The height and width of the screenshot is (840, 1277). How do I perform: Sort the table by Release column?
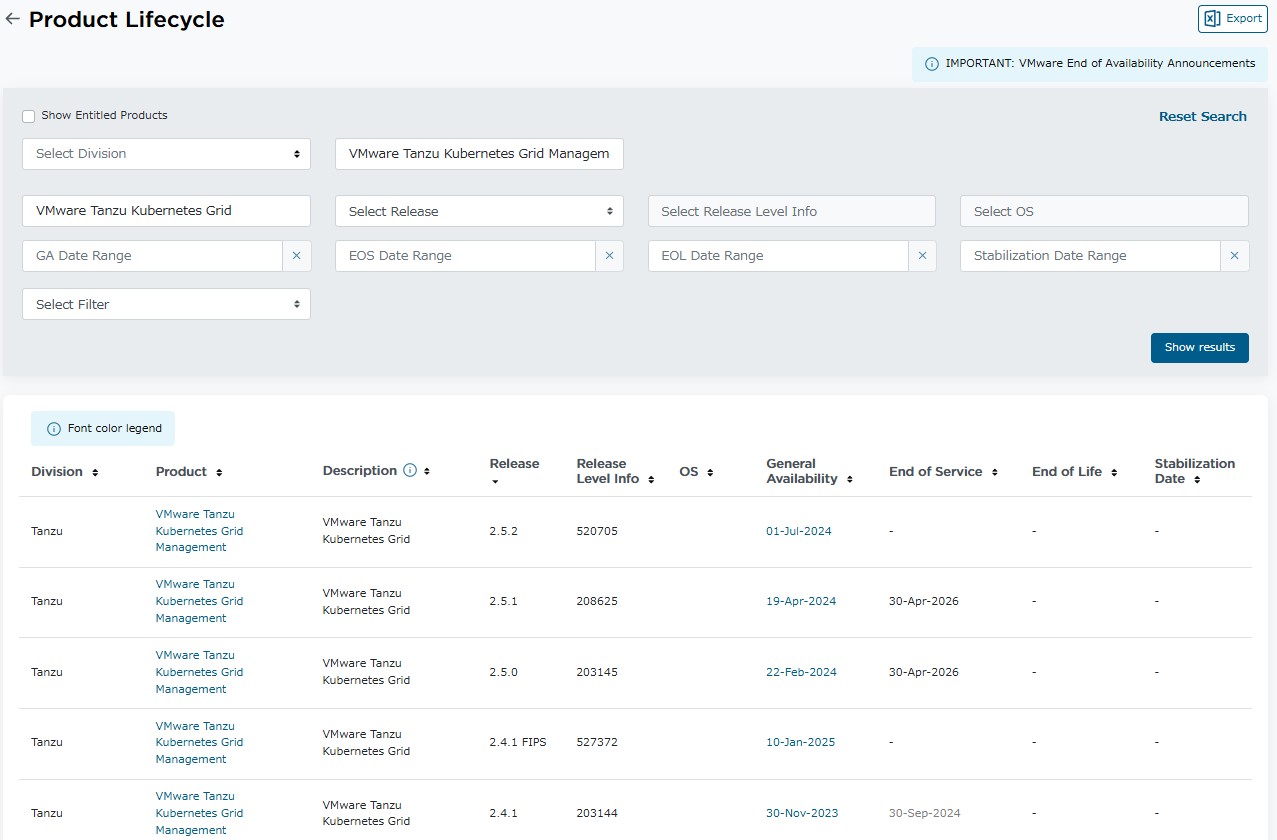[x=494, y=482]
